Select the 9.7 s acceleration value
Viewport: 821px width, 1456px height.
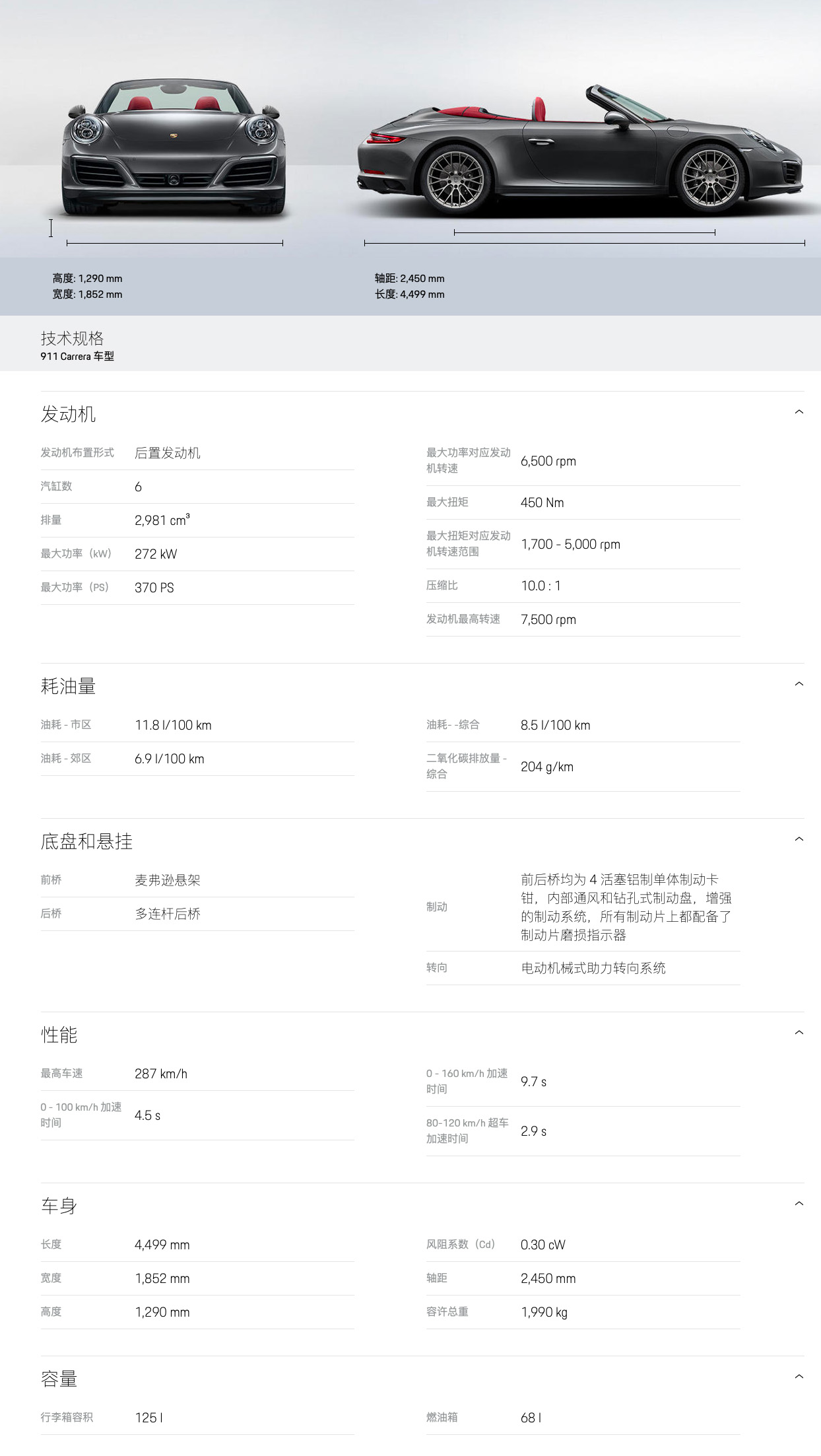(x=534, y=1082)
